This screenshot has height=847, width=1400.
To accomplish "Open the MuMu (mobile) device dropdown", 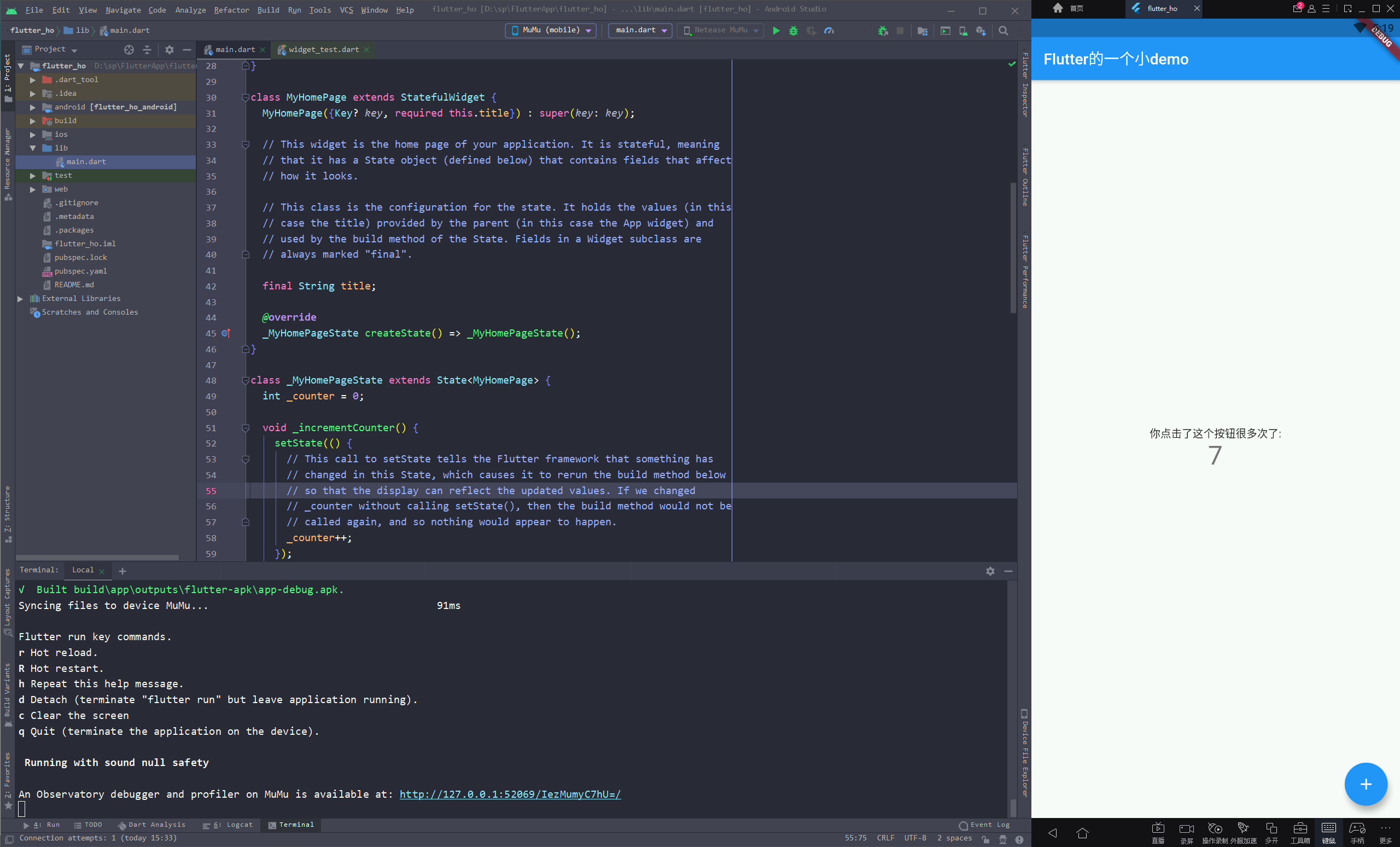I will pos(551,30).
